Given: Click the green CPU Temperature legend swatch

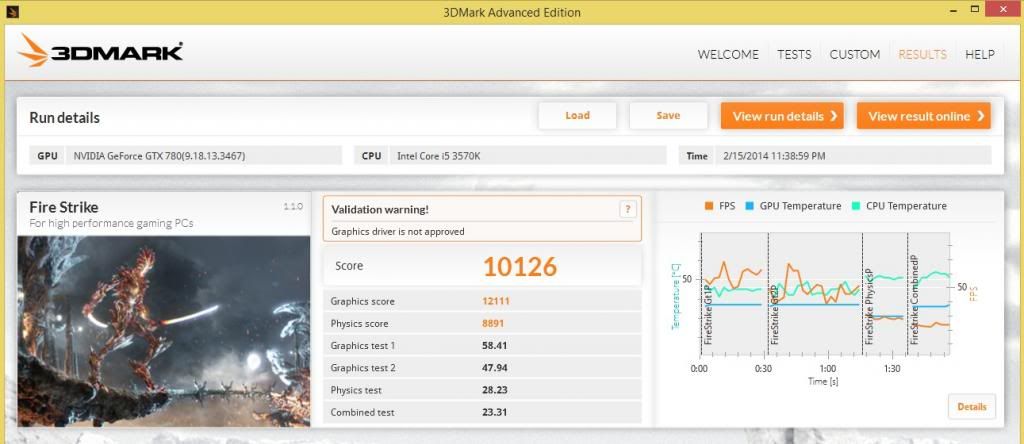Looking at the screenshot, I should pos(855,206).
